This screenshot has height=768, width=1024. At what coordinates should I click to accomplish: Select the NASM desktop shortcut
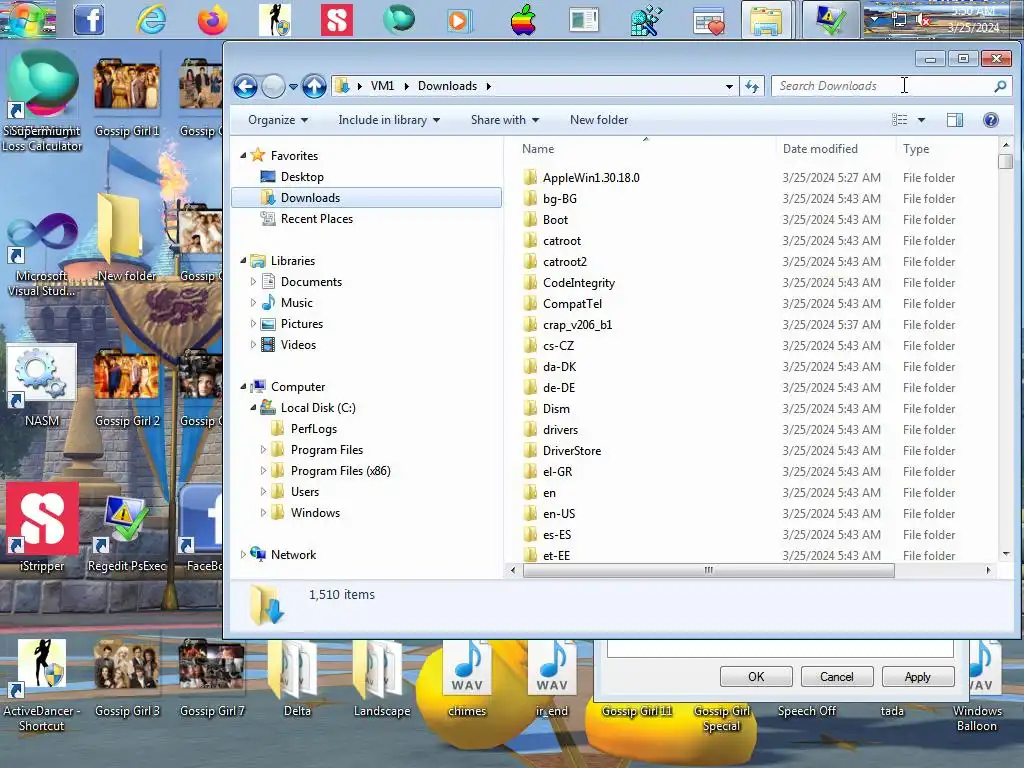coord(42,387)
